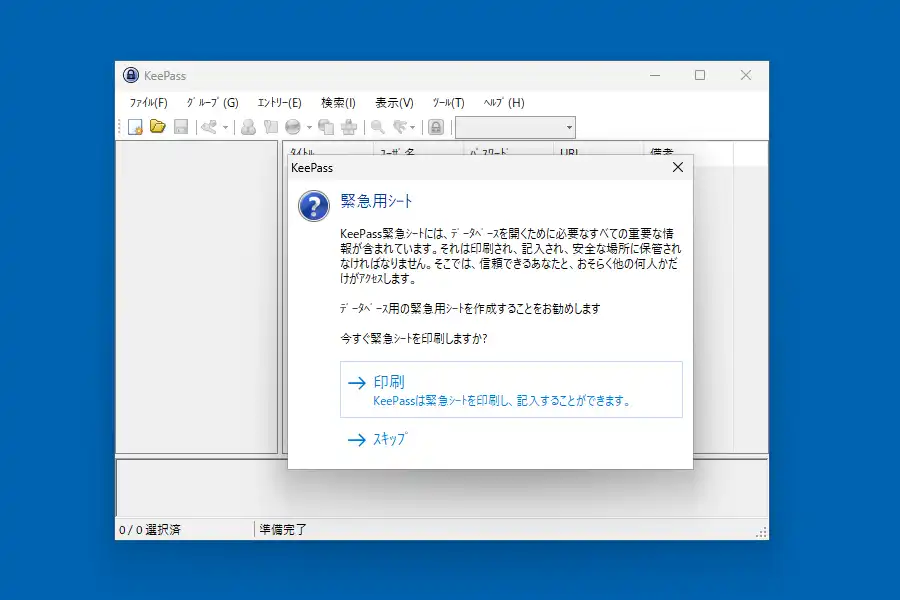Click the Open database folder icon

click(x=158, y=126)
